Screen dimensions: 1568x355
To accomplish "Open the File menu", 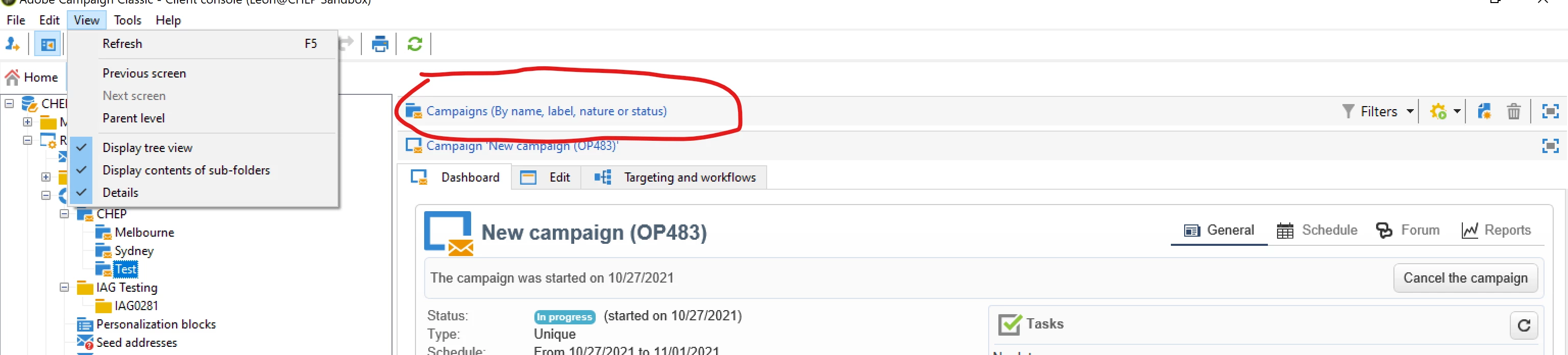I will coord(16,20).
